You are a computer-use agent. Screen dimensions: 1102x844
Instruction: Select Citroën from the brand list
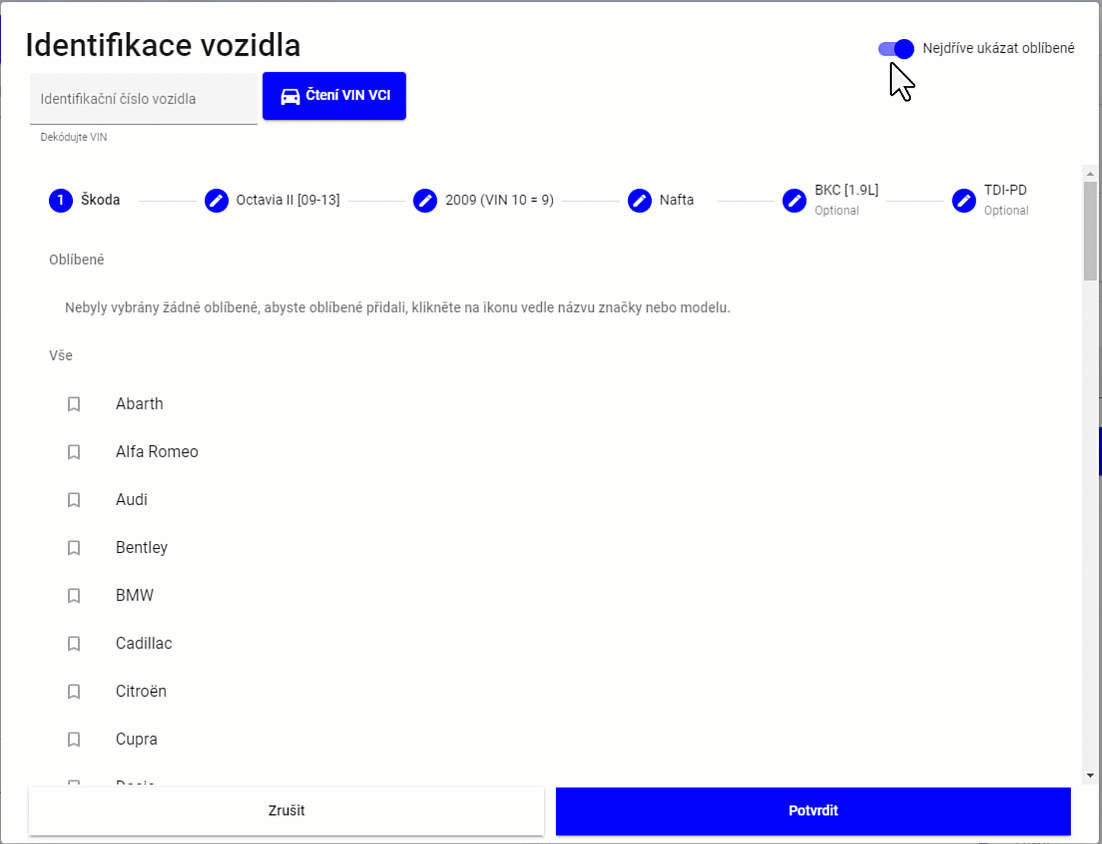(x=141, y=692)
